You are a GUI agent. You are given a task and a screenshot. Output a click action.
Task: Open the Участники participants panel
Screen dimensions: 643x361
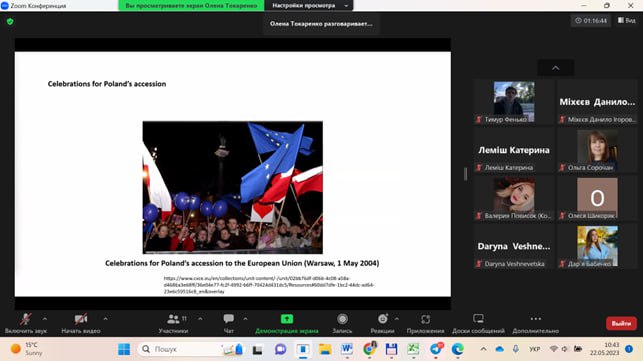point(173,323)
